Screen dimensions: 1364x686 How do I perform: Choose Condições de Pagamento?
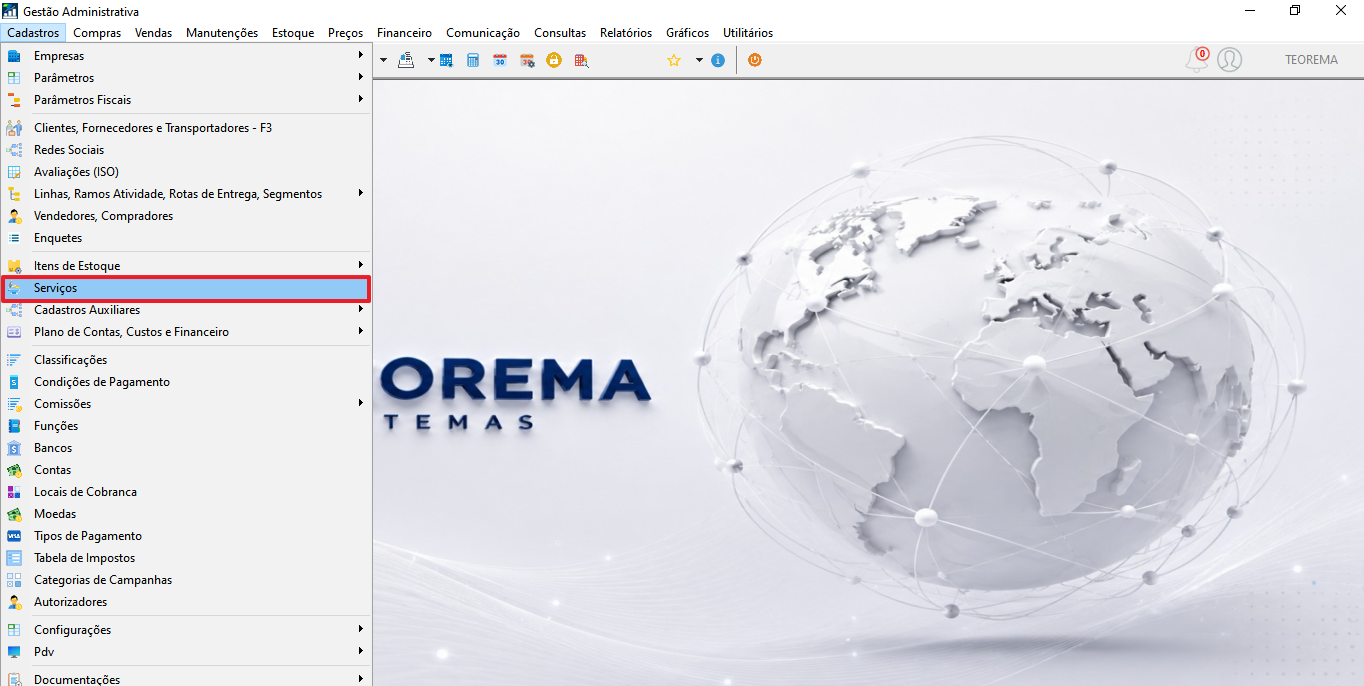pos(186,382)
